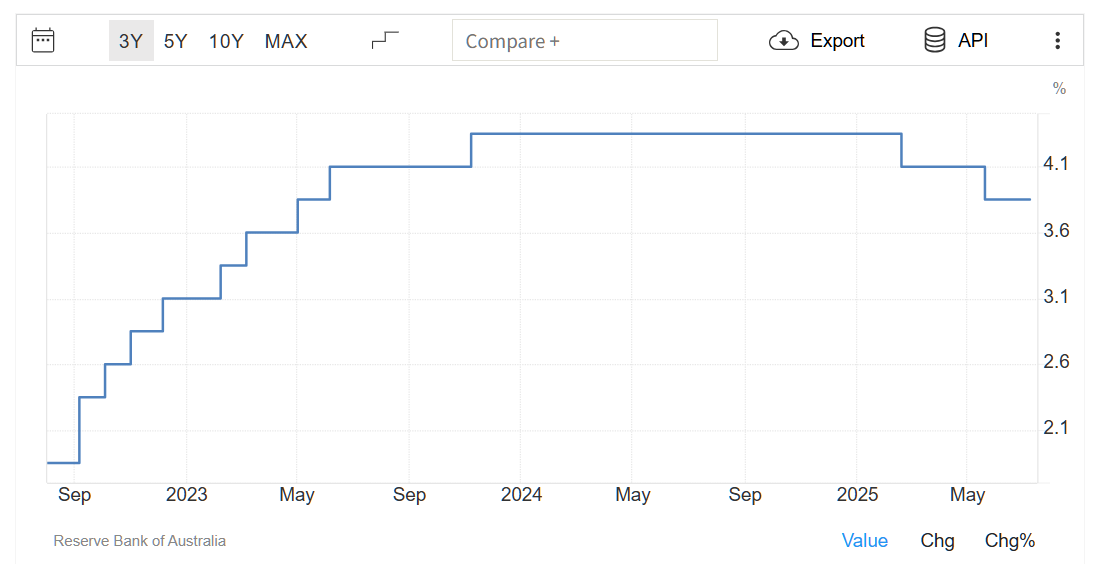
Task: Click the Export cloud download icon
Action: 783,41
